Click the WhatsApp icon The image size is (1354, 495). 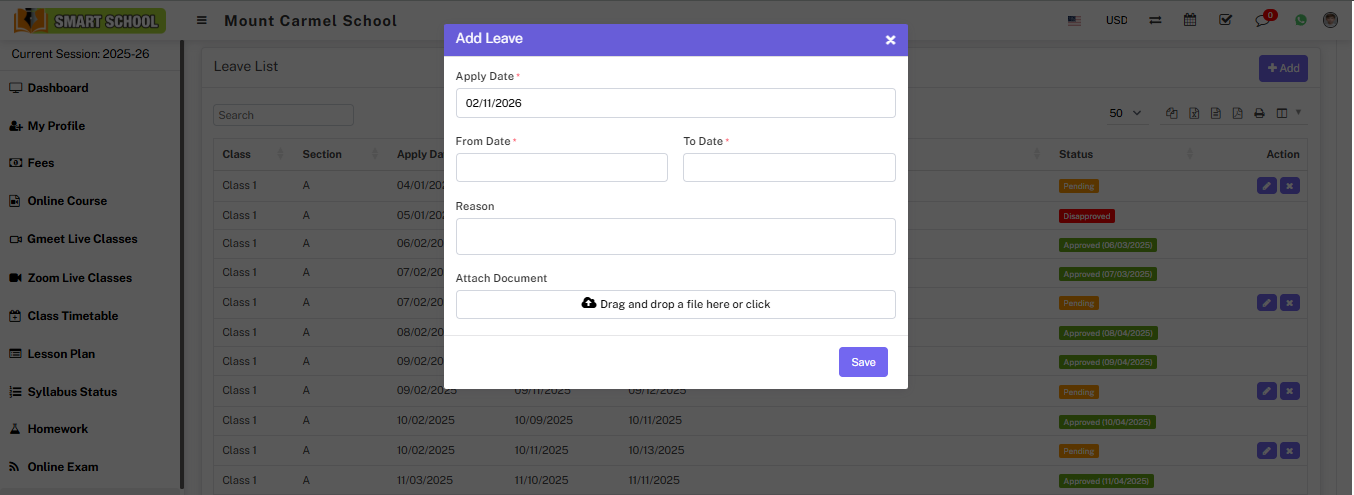pyautogui.click(x=1300, y=20)
